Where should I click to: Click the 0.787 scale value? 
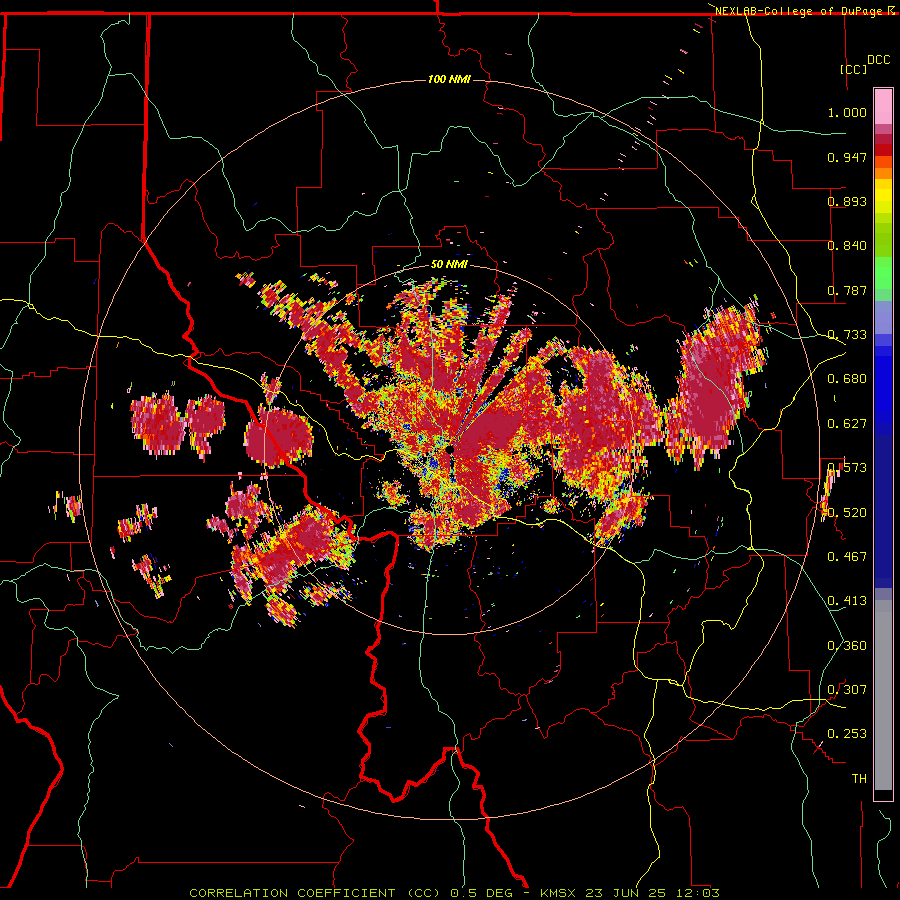(847, 290)
